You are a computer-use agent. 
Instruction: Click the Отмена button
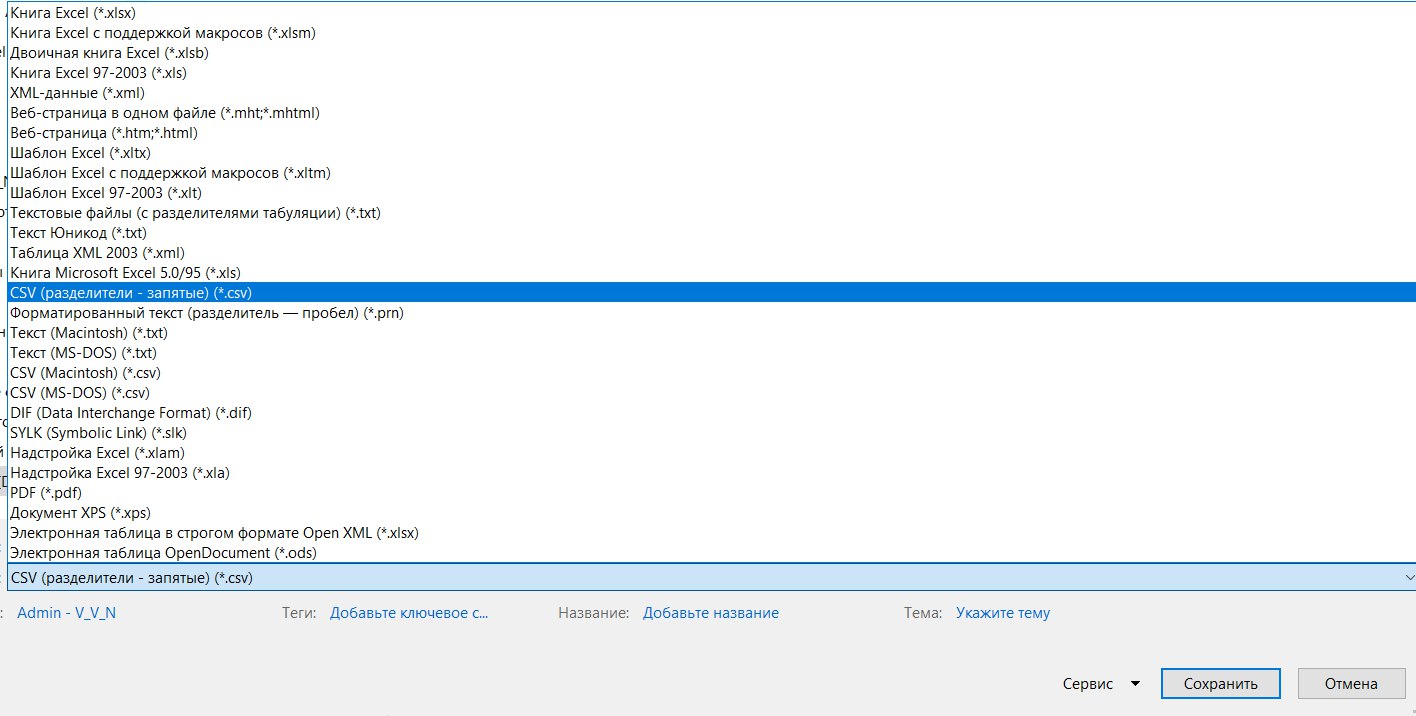pyautogui.click(x=1351, y=684)
